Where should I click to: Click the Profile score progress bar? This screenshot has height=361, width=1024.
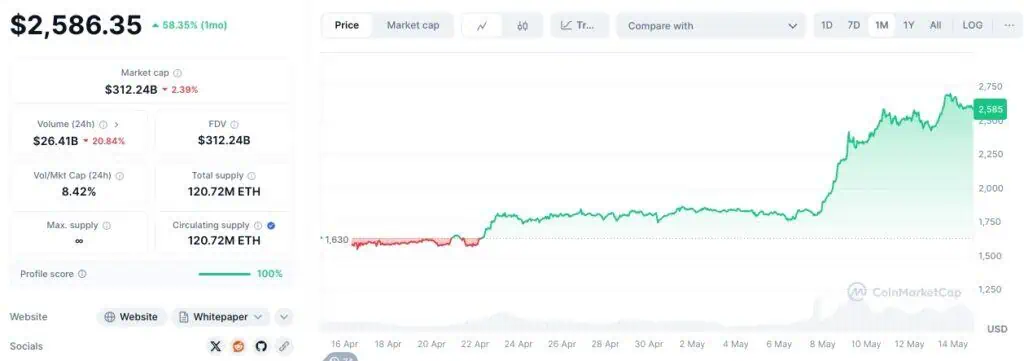point(224,274)
